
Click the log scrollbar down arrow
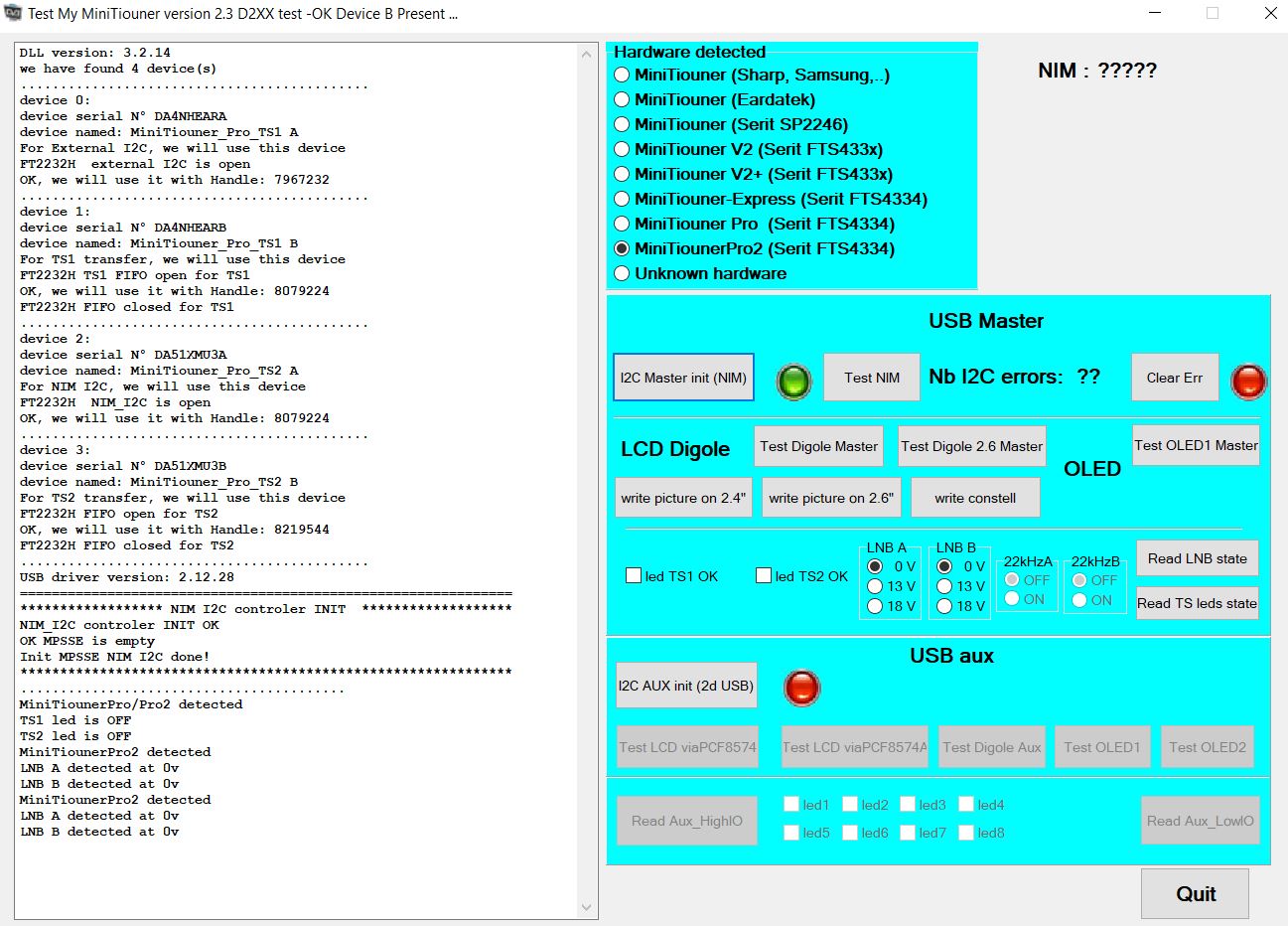[586, 908]
